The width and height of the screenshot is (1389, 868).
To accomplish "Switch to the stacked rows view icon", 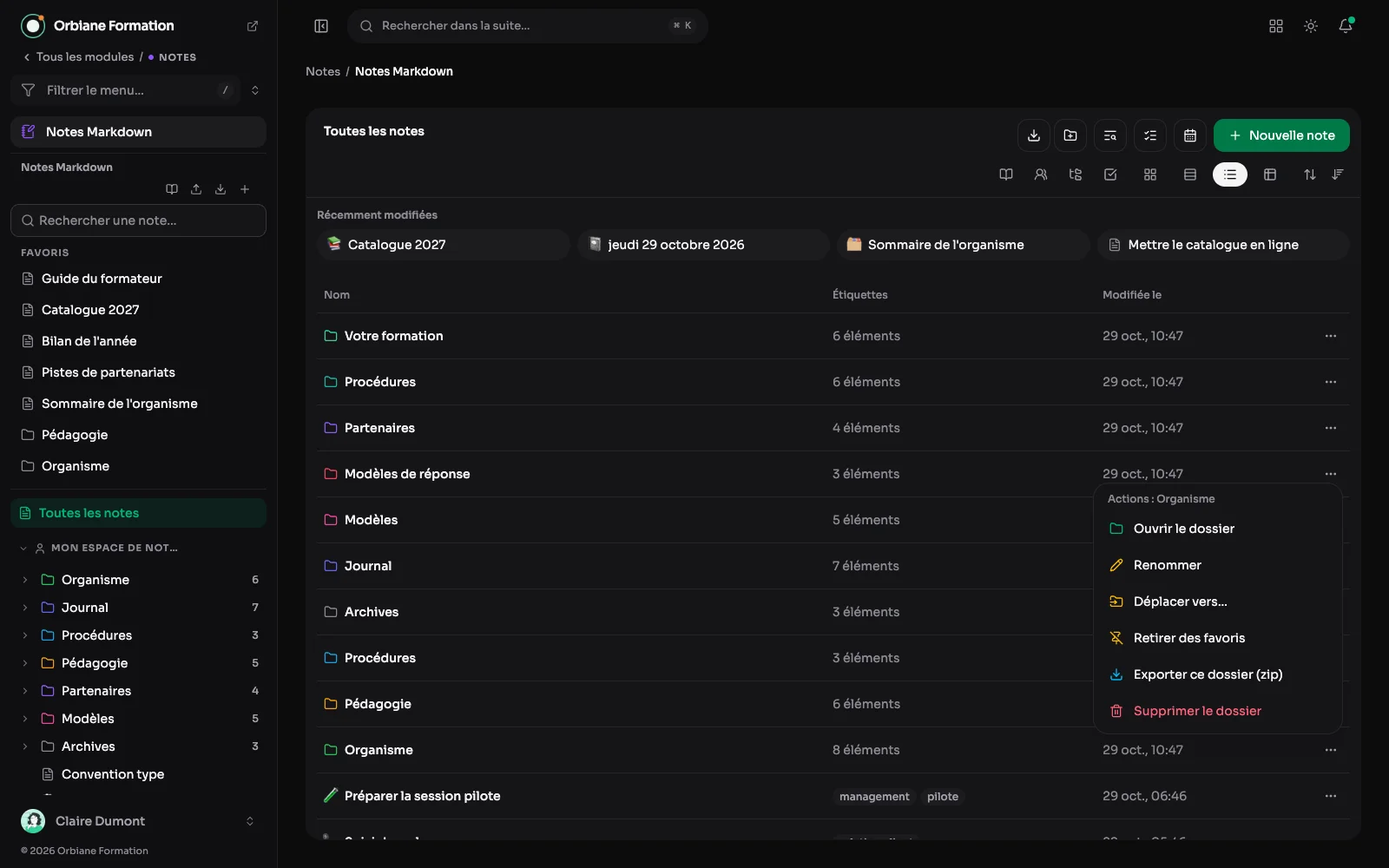I will 1190,174.
